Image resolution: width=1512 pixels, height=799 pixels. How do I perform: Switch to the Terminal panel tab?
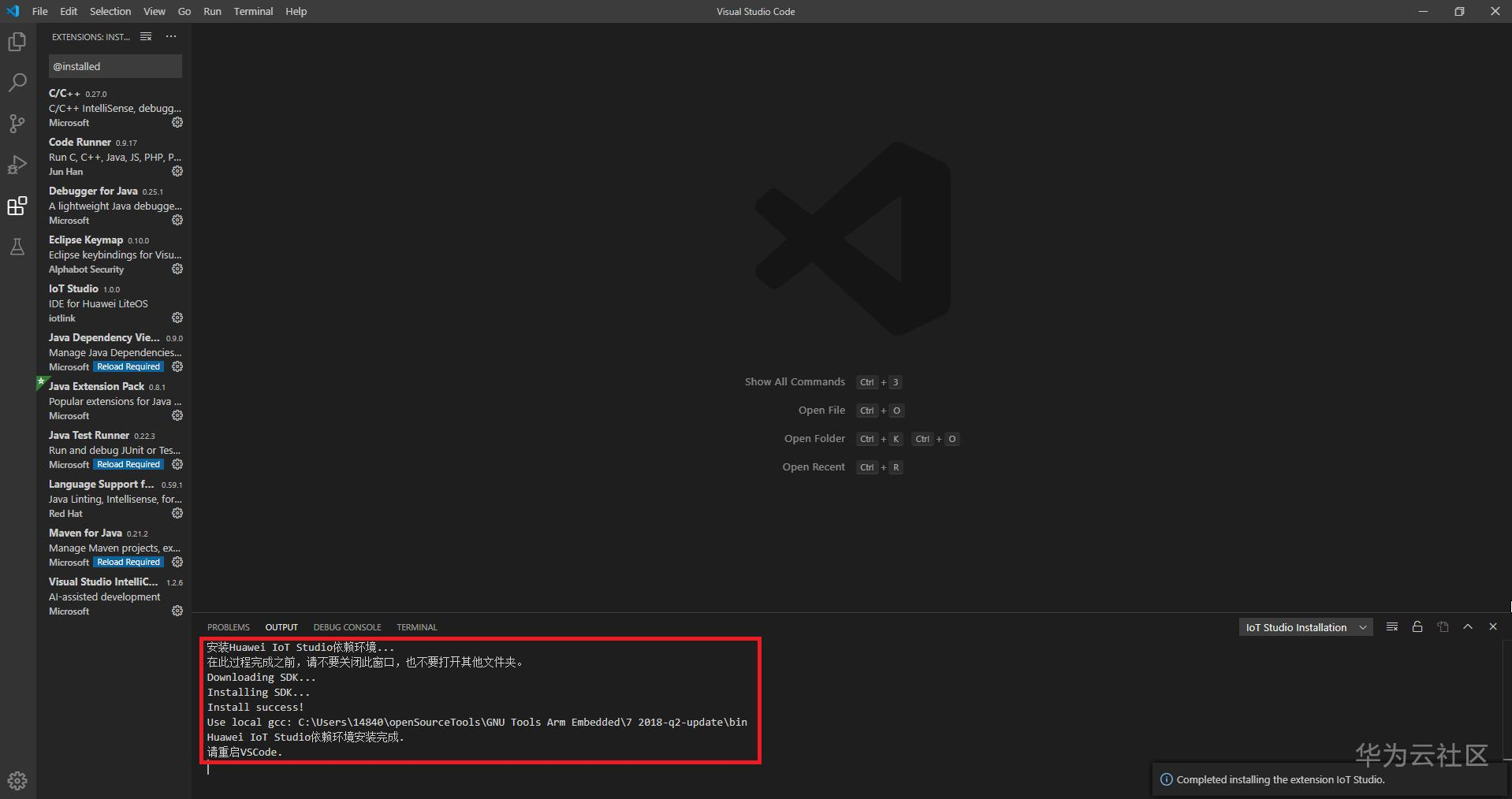point(417,627)
